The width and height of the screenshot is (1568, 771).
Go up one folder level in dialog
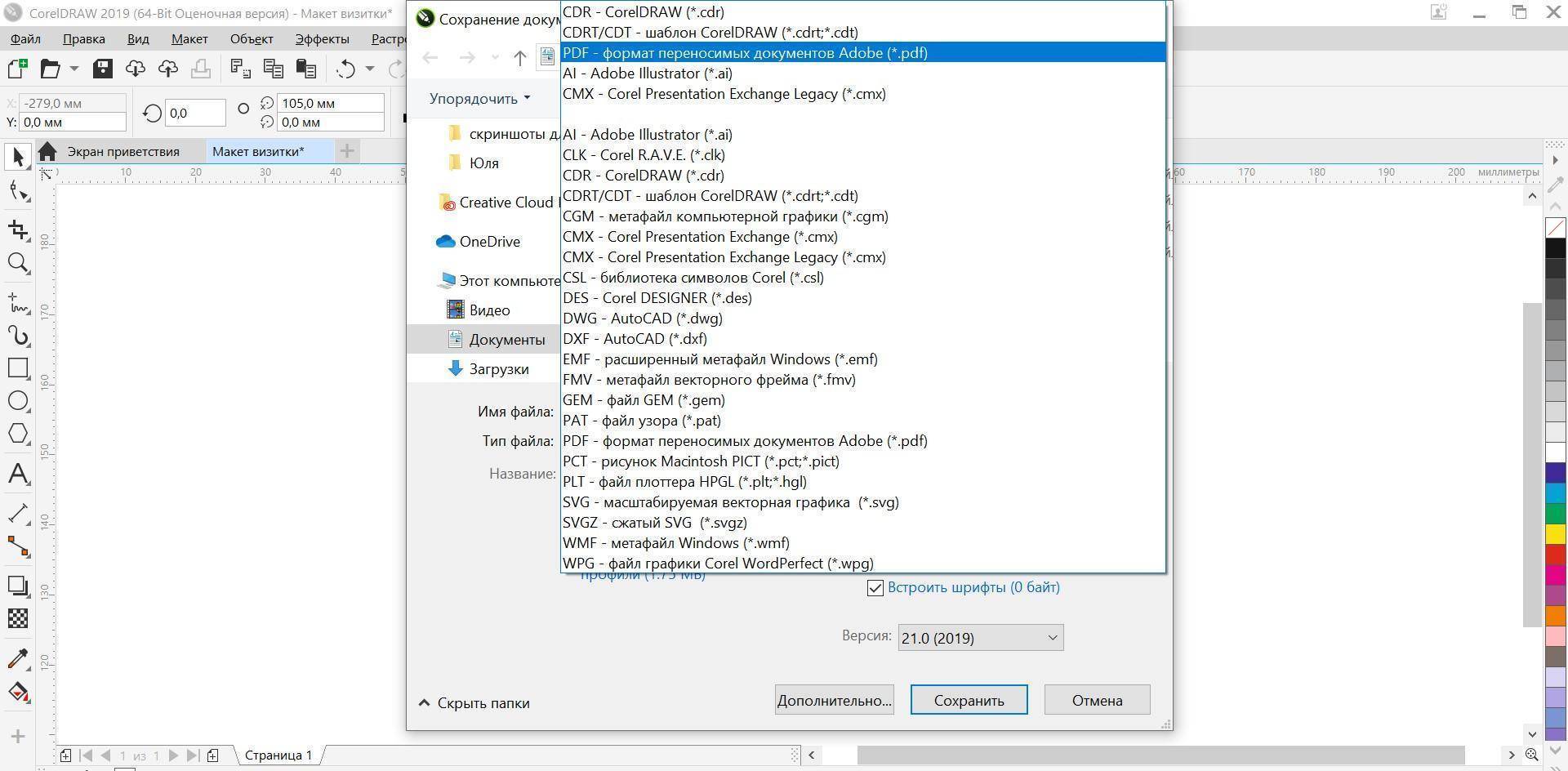519,57
